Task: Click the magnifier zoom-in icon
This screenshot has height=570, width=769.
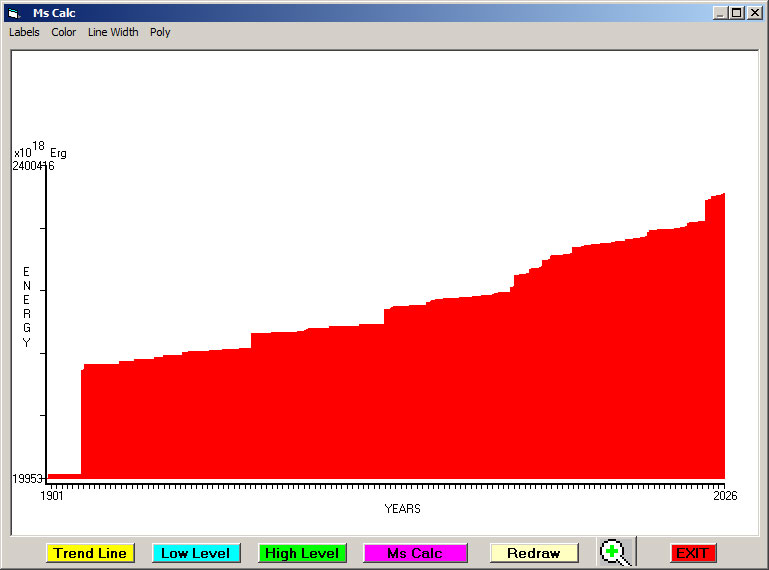Action: [615, 552]
